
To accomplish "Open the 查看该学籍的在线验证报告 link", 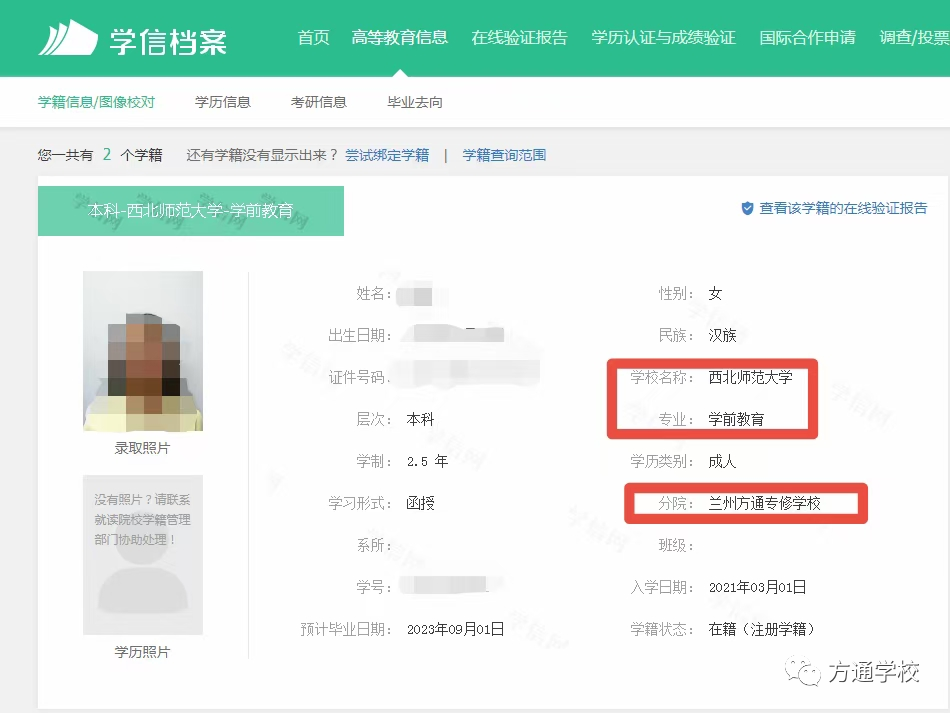I will [843, 208].
